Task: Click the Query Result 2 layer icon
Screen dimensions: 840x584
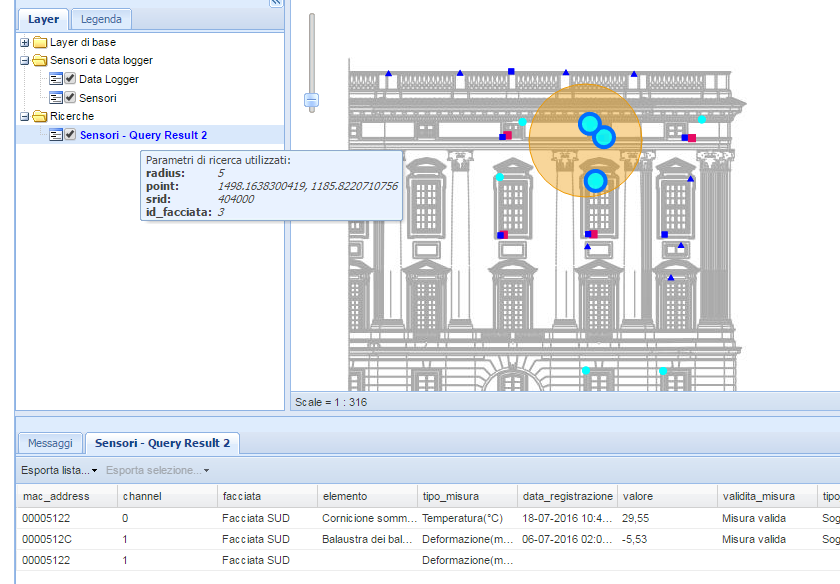Action: (x=56, y=135)
